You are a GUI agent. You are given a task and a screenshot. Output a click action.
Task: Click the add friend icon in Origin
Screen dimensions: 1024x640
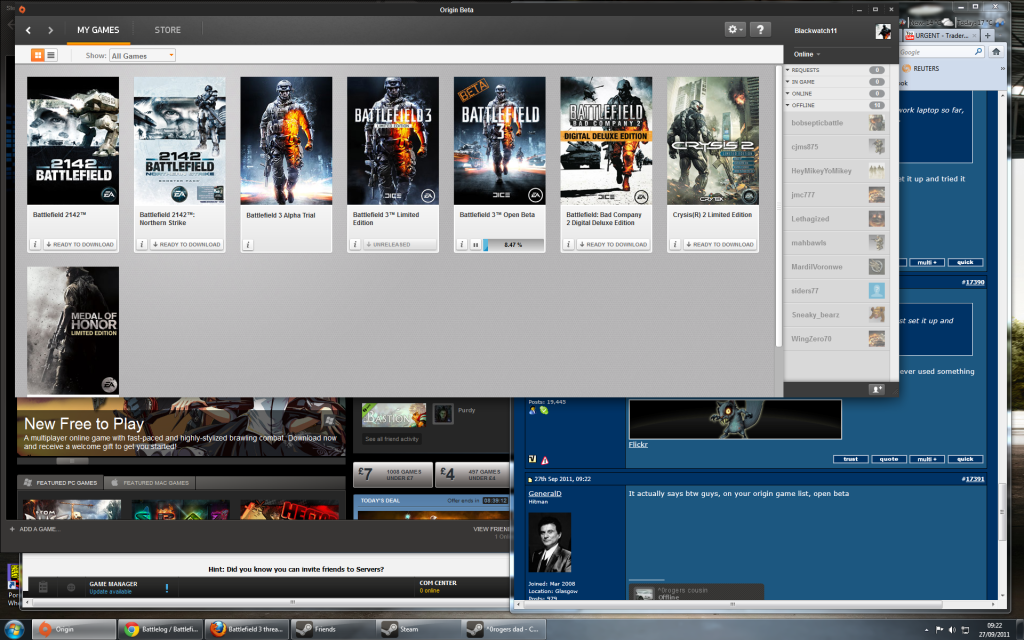point(876,389)
